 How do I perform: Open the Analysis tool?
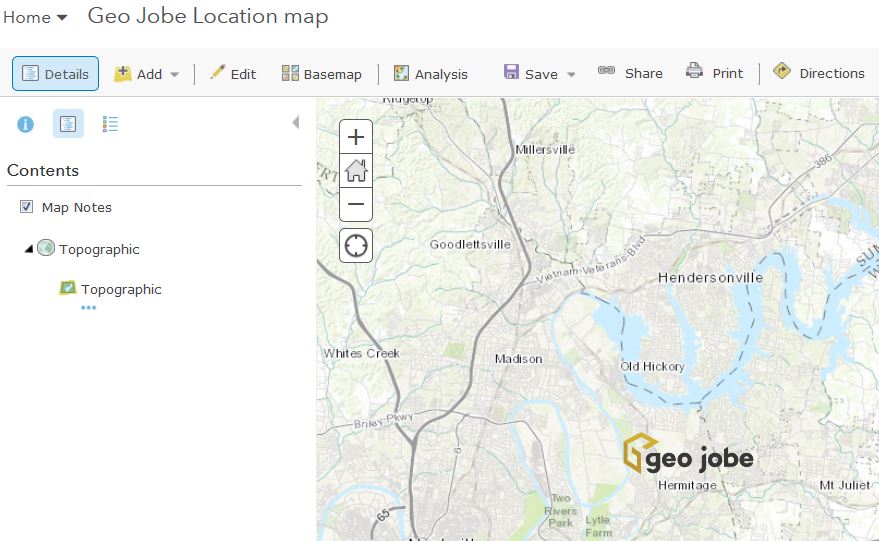430,74
